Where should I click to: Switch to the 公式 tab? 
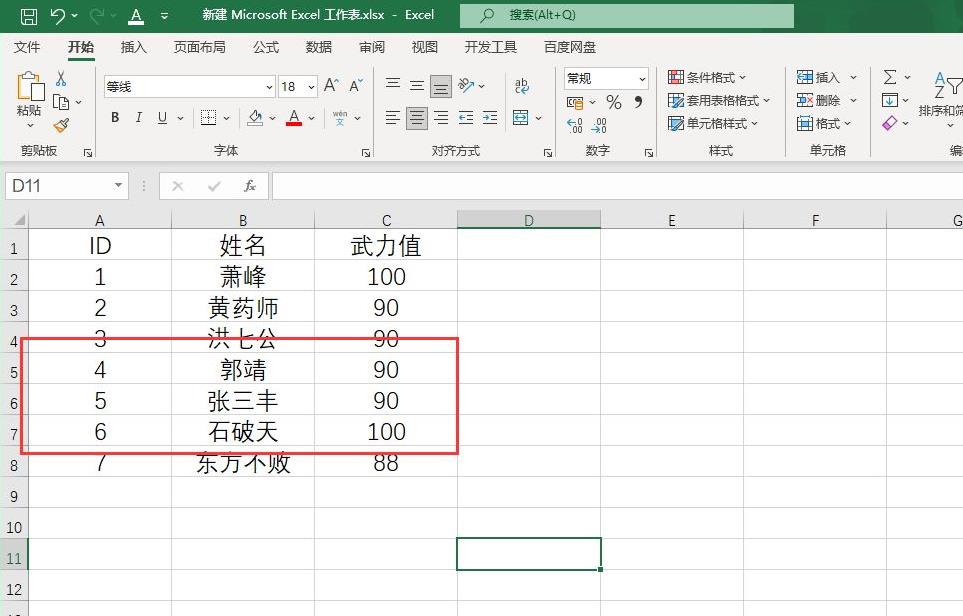[x=266, y=47]
